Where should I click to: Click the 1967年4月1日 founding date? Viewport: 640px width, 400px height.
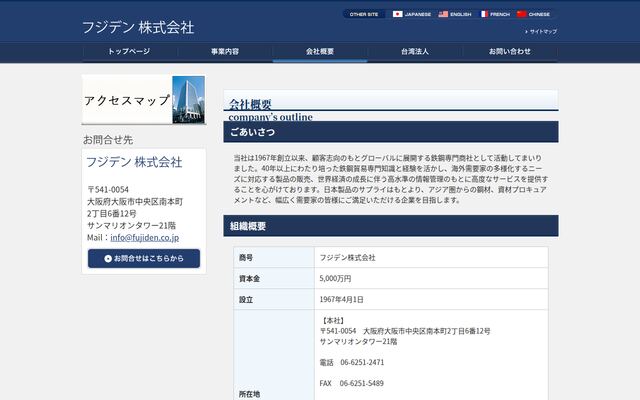pyautogui.click(x=341, y=300)
